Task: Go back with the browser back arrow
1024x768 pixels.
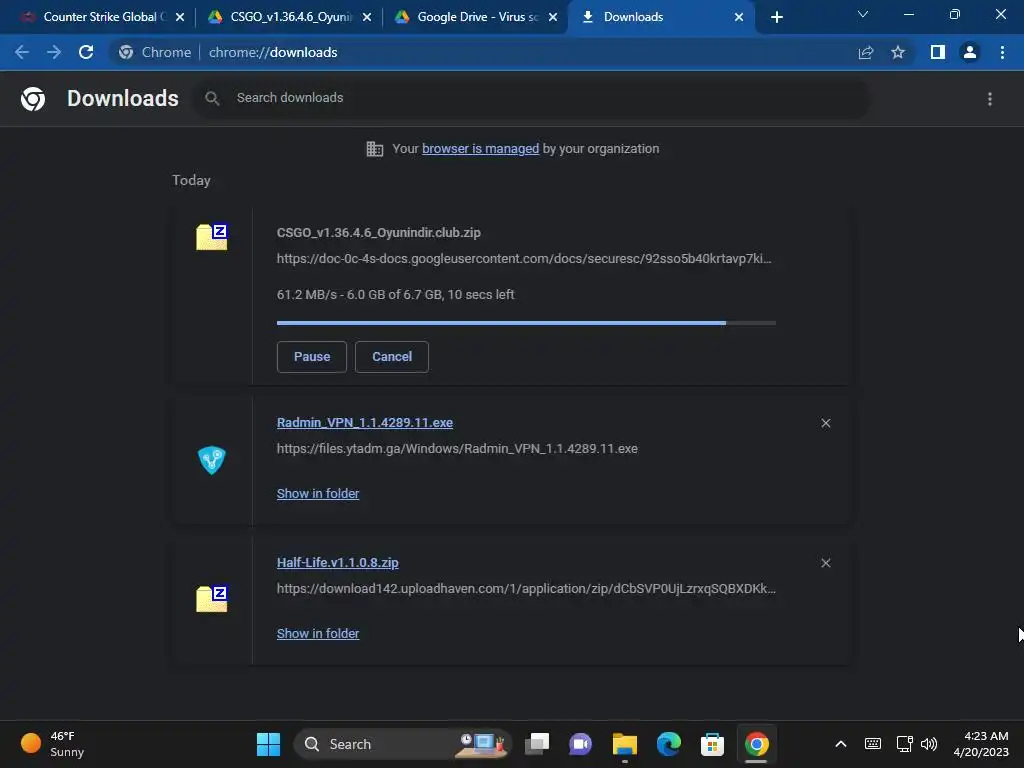Action: 22,52
